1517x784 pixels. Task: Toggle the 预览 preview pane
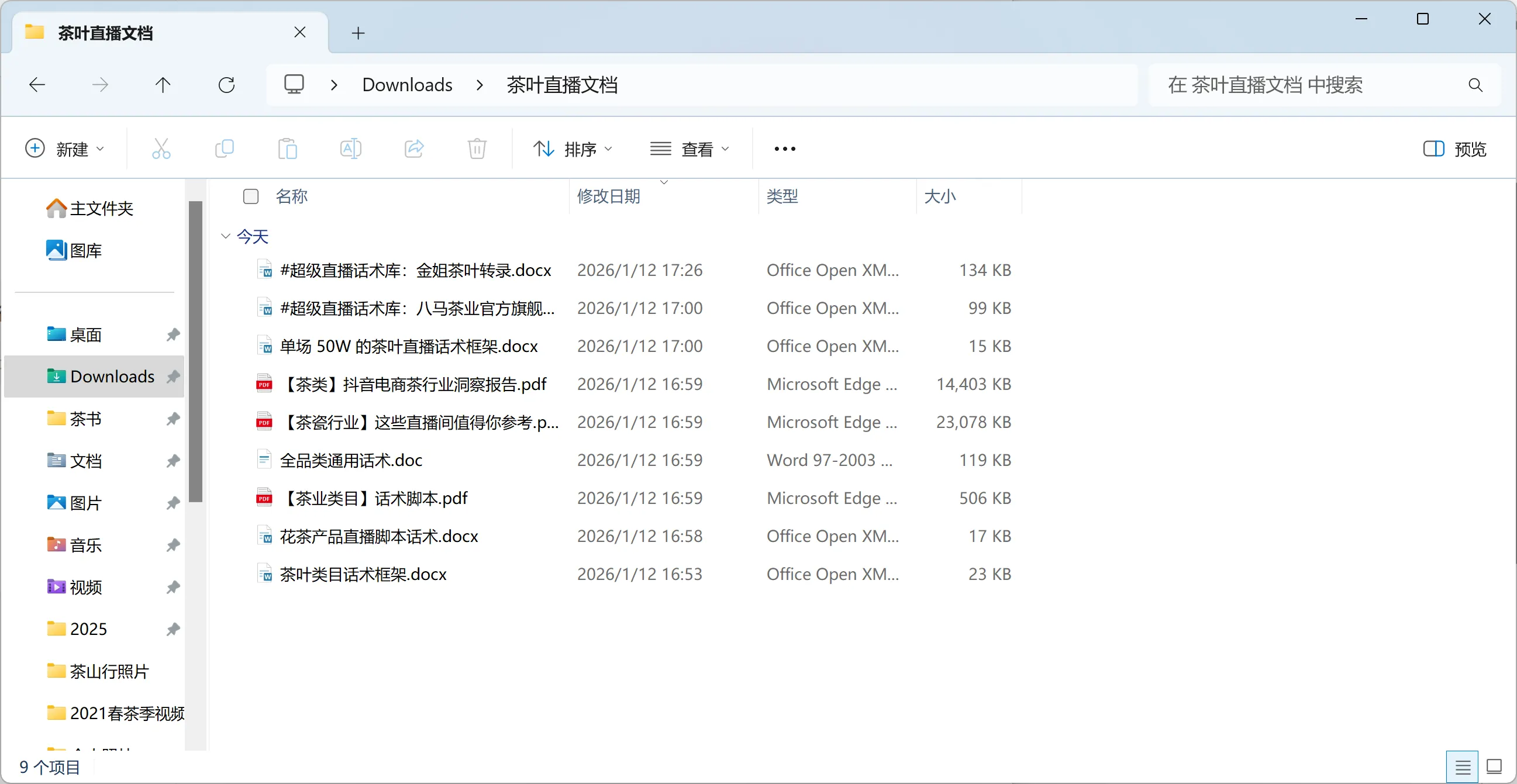pyautogui.click(x=1454, y=149)
